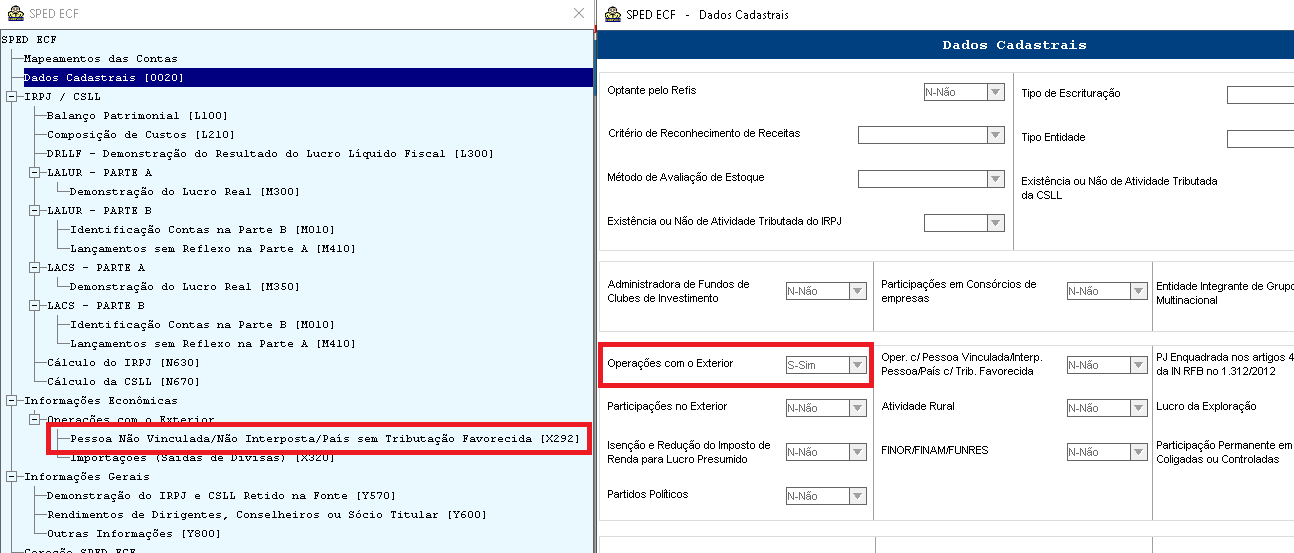The image size is (1294, 553).
Task: Open Lançamentos sem Reflexo na Parte A under LALUR
Action: click(212, 249)
